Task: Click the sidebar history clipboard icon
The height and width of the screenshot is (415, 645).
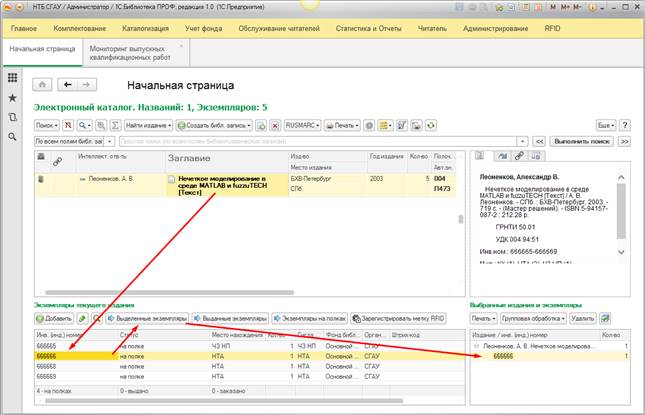Action: (12, 117)
